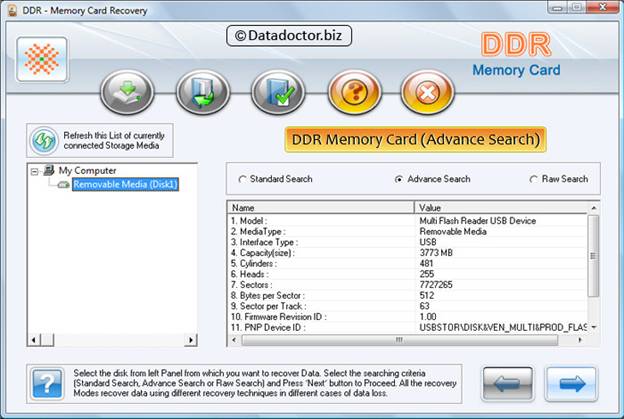Close the DDR Memory Card Recovery window
This screenshot has height=419, width=624.
tap(602, 7)
